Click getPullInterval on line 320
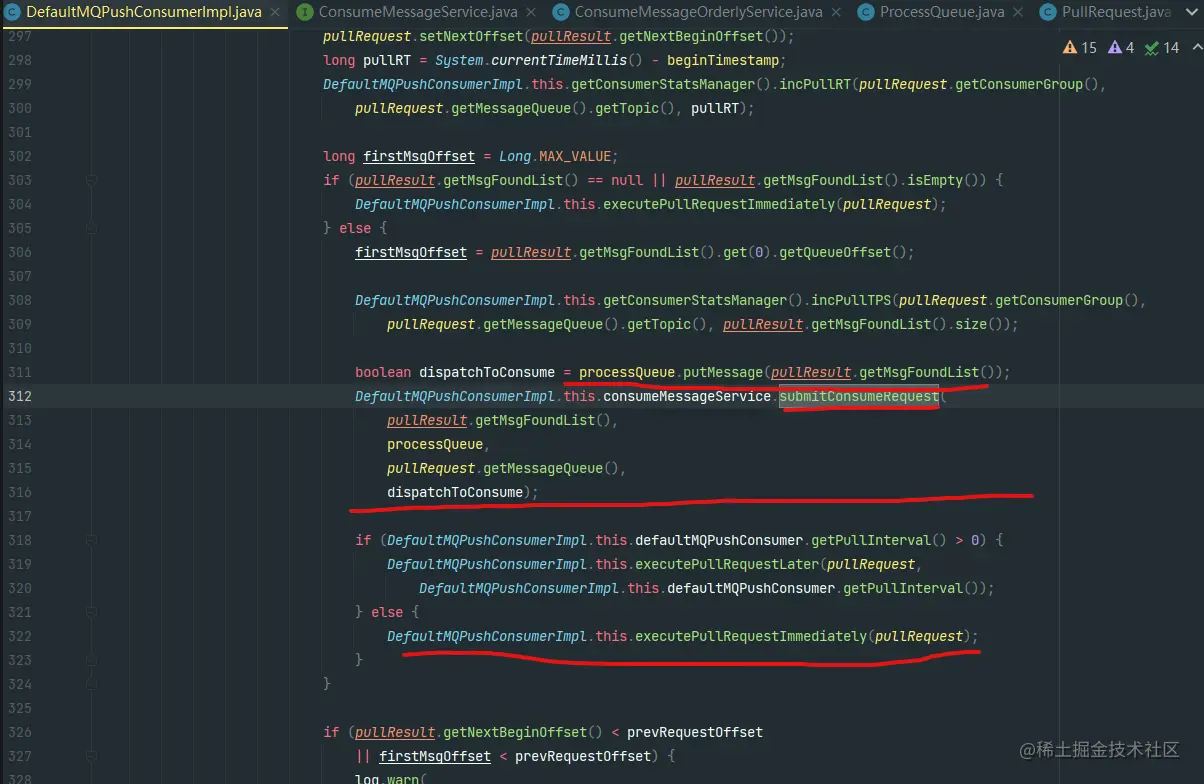1204x784 pixels. click(x=903, y=588)
